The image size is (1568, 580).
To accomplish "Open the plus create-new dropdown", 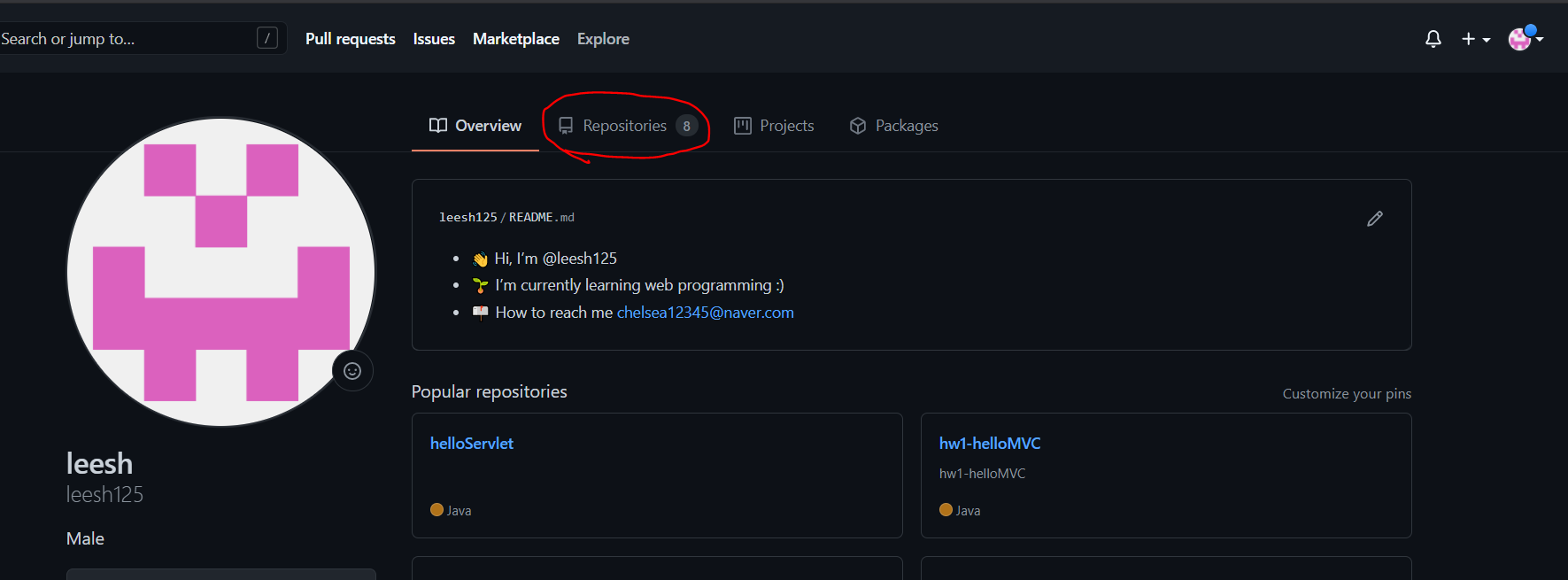I will pos(1475,39).
